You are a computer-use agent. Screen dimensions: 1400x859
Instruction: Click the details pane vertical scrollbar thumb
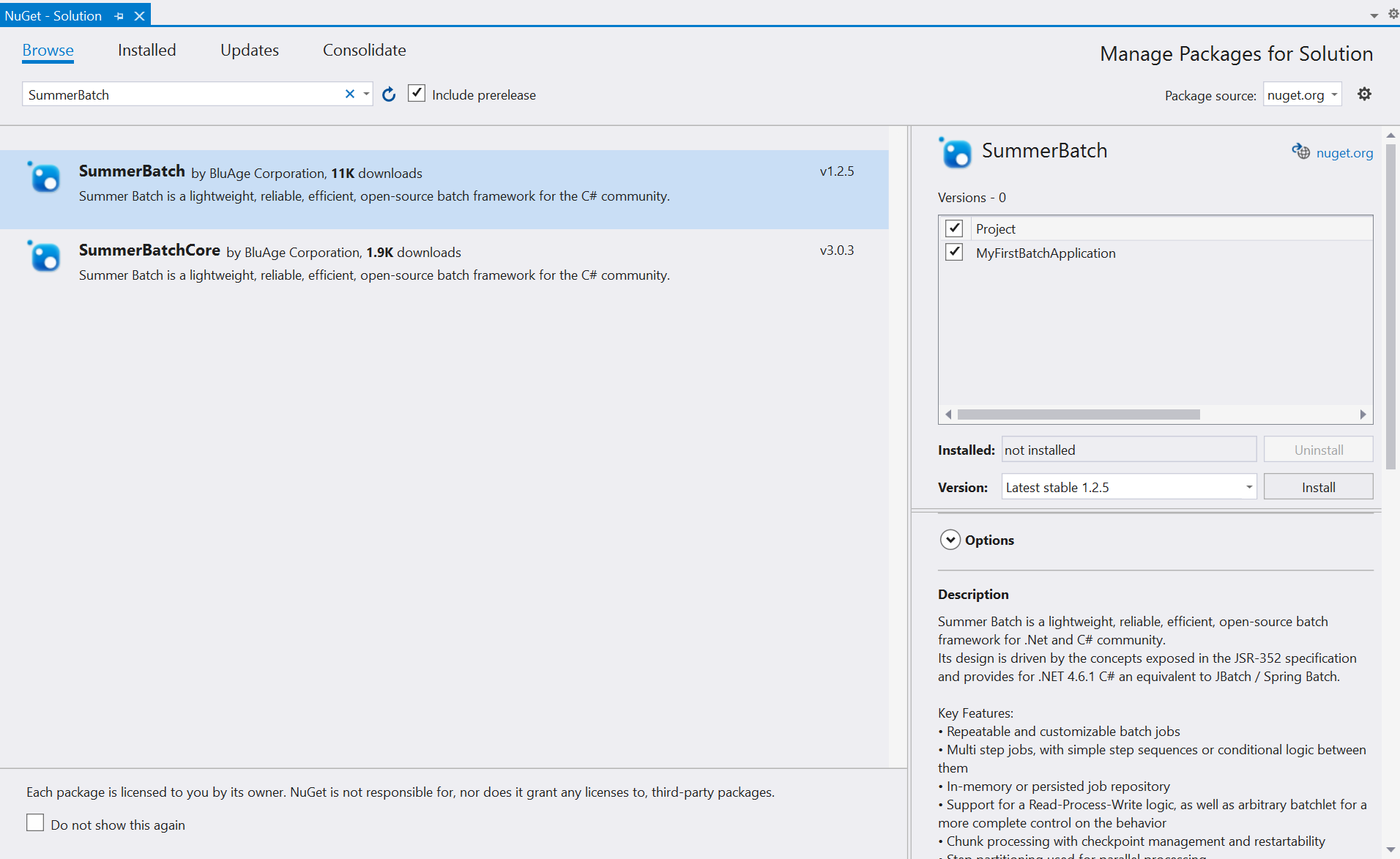(x=1390, y=308)
